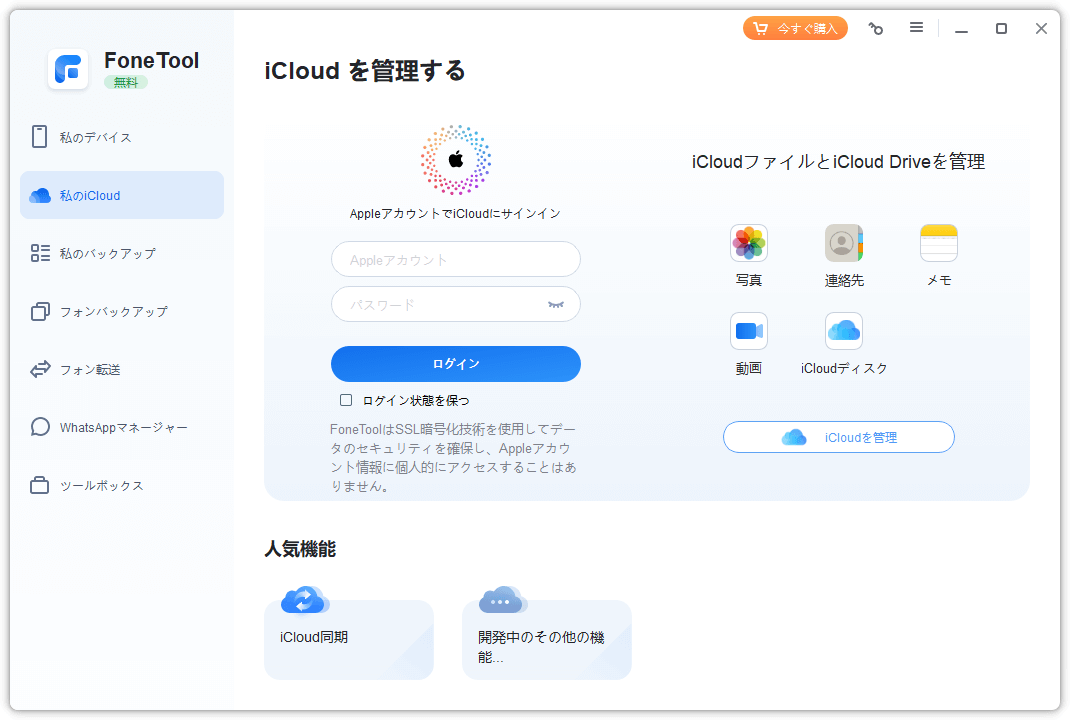Open the hamburger menu icon
This screenshot has height=720, width=1070.
(916, 28)
